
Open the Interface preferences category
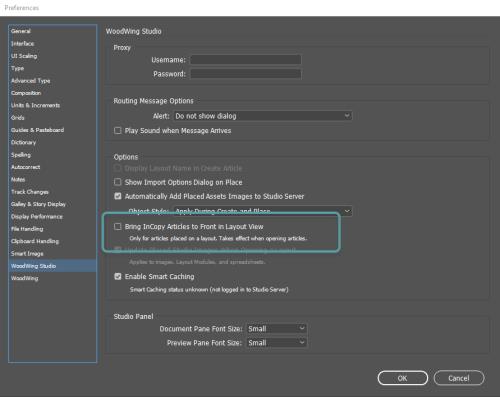pos(22,44)
